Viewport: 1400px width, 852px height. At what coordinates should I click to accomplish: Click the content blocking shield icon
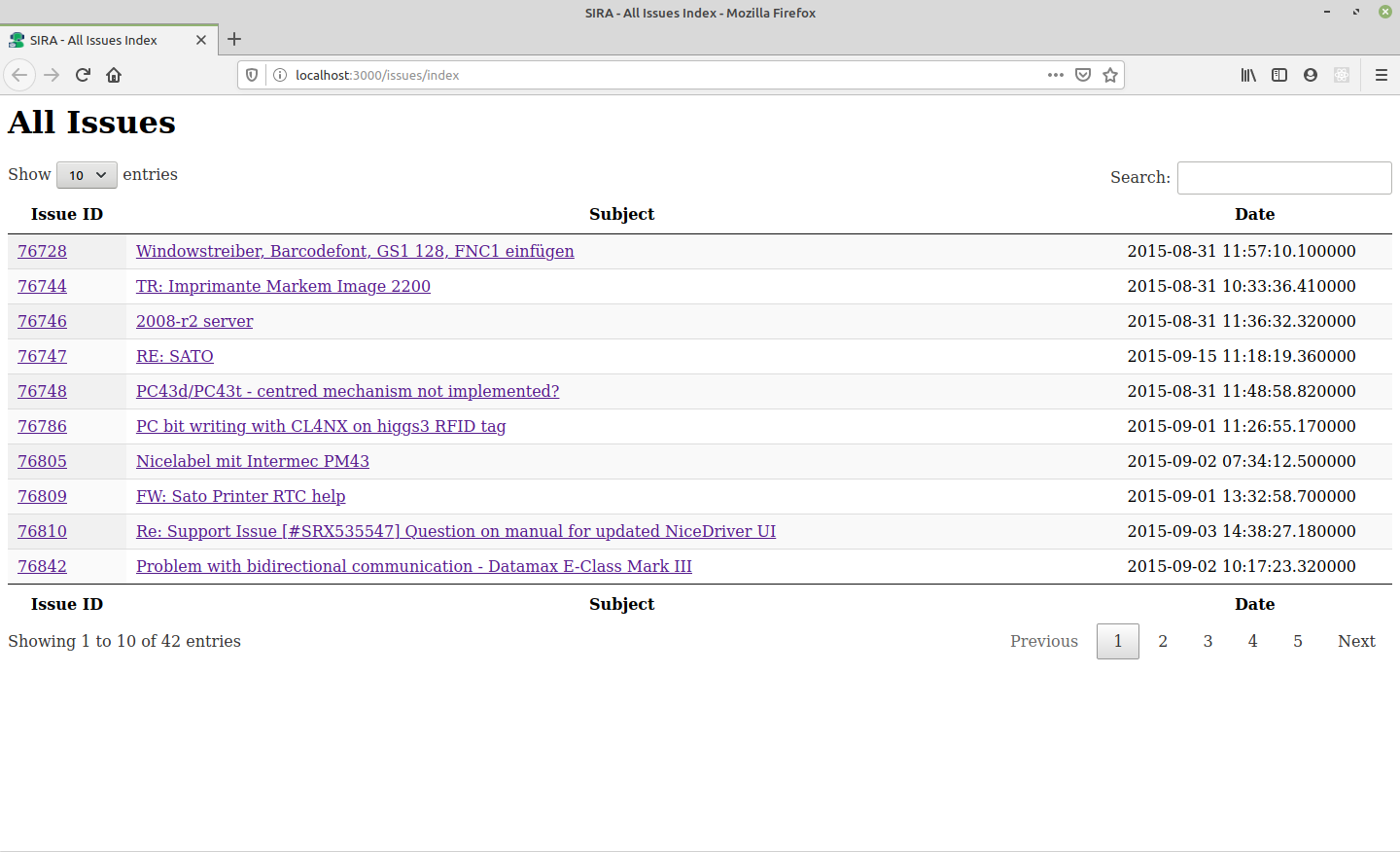252,75
